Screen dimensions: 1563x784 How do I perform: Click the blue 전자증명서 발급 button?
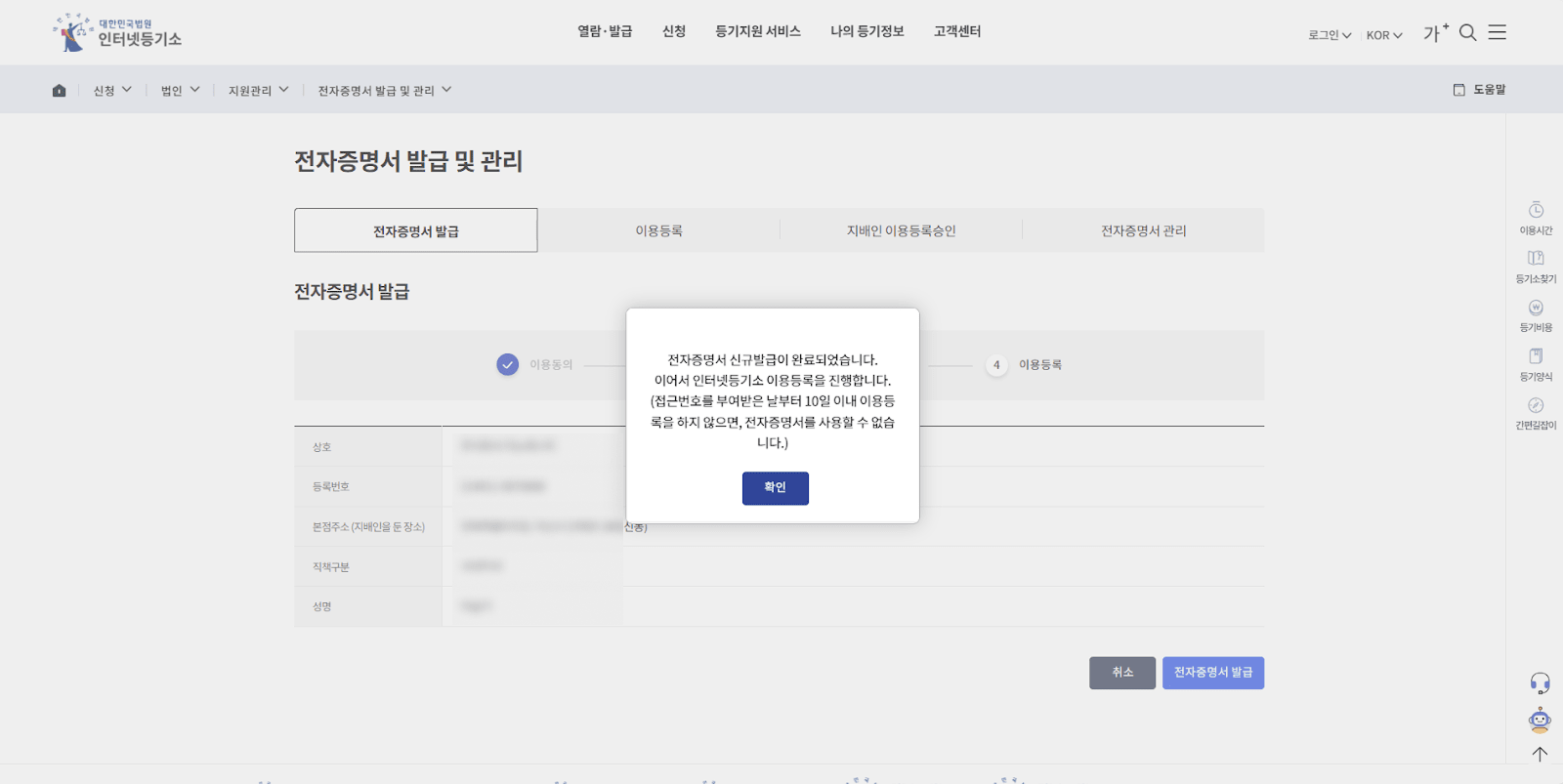pyautogui.click(x=1213, y=673)
